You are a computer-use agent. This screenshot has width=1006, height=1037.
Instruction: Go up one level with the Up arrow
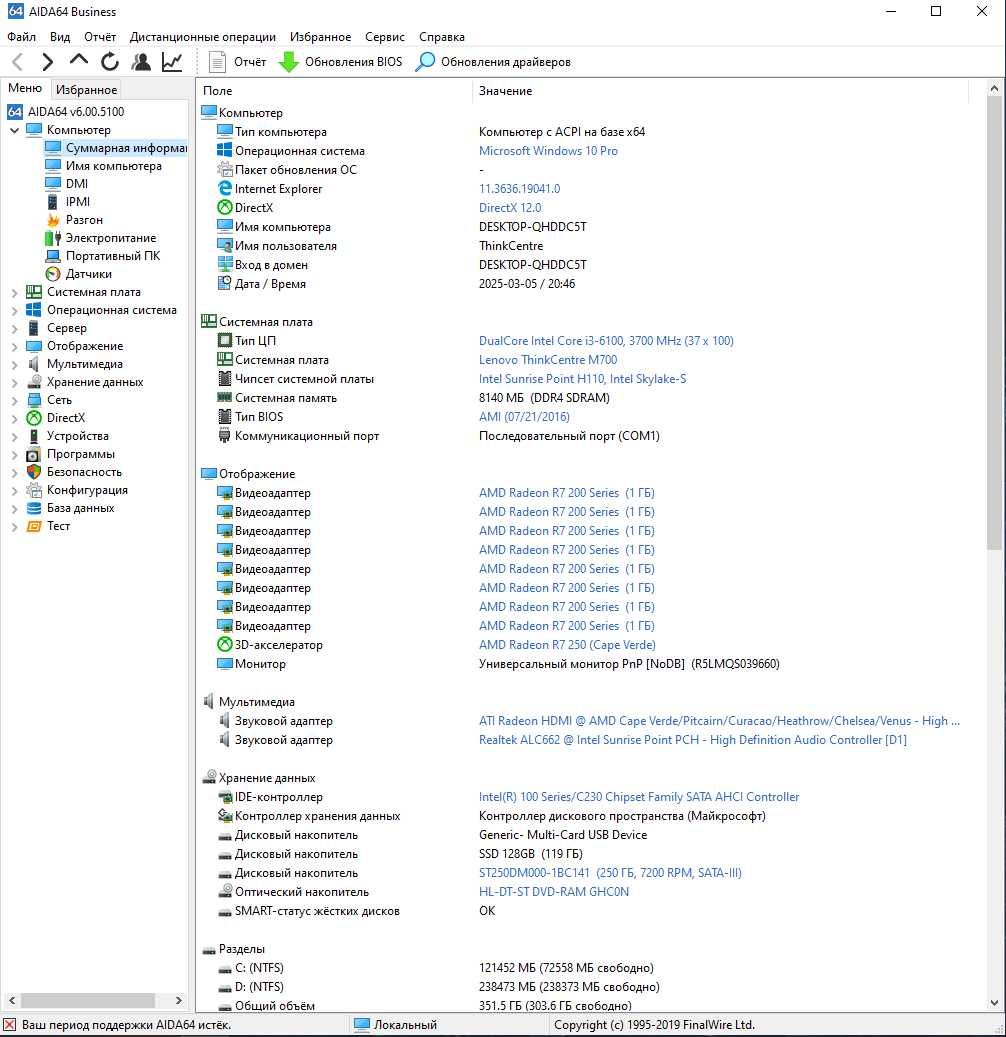click(79, 61)
